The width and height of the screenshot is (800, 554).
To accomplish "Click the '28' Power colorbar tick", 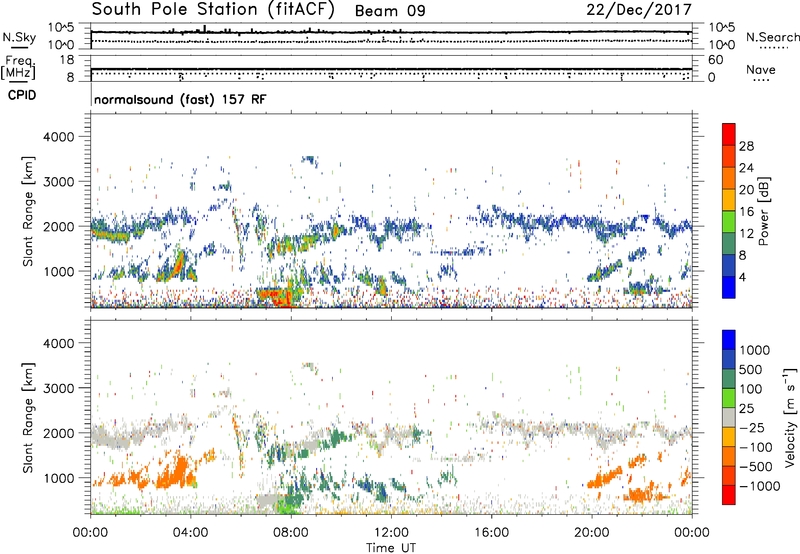I will click(746, 146).
